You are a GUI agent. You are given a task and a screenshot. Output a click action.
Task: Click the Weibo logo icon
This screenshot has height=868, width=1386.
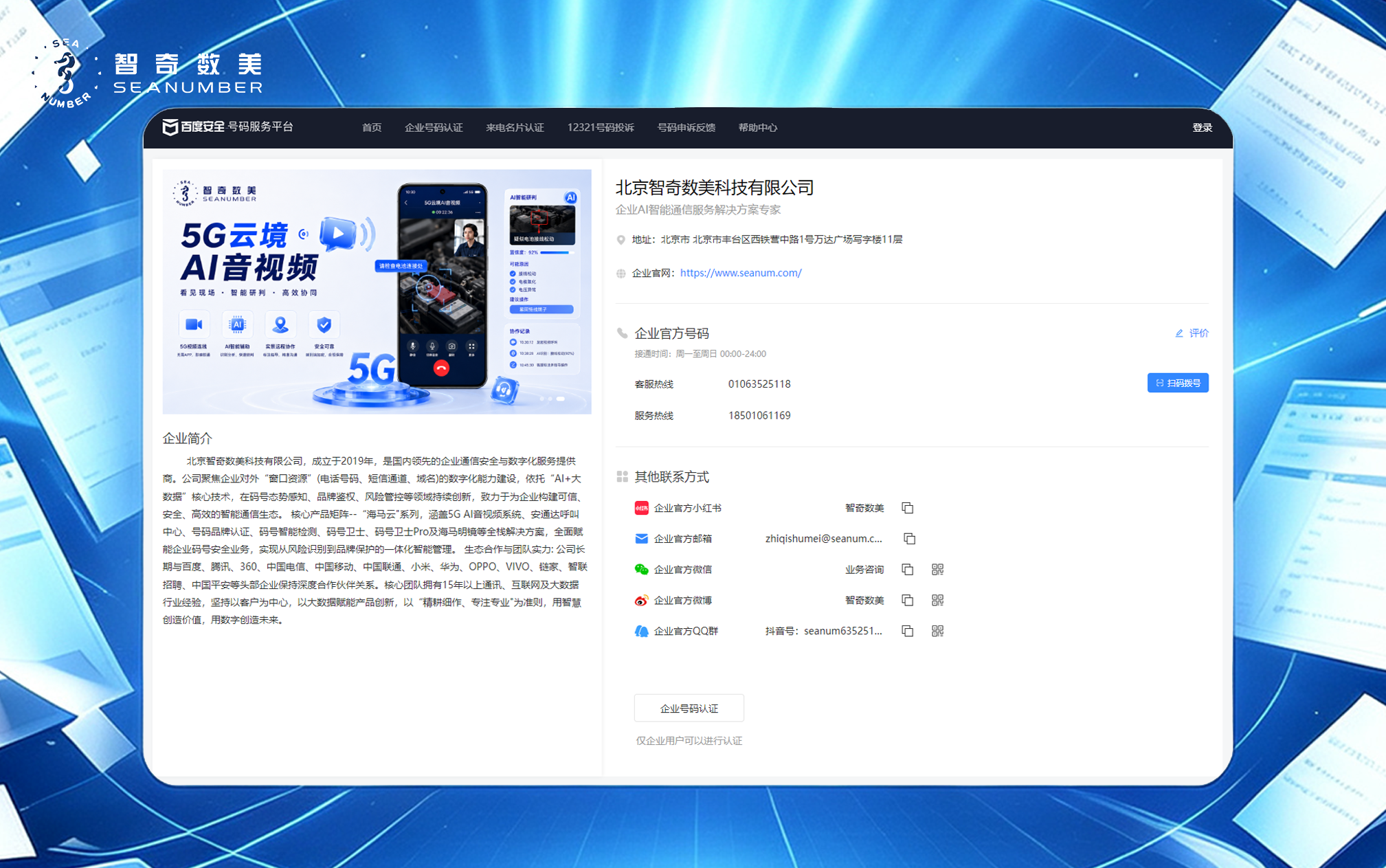pyautogui.click(x=641, y=601)
